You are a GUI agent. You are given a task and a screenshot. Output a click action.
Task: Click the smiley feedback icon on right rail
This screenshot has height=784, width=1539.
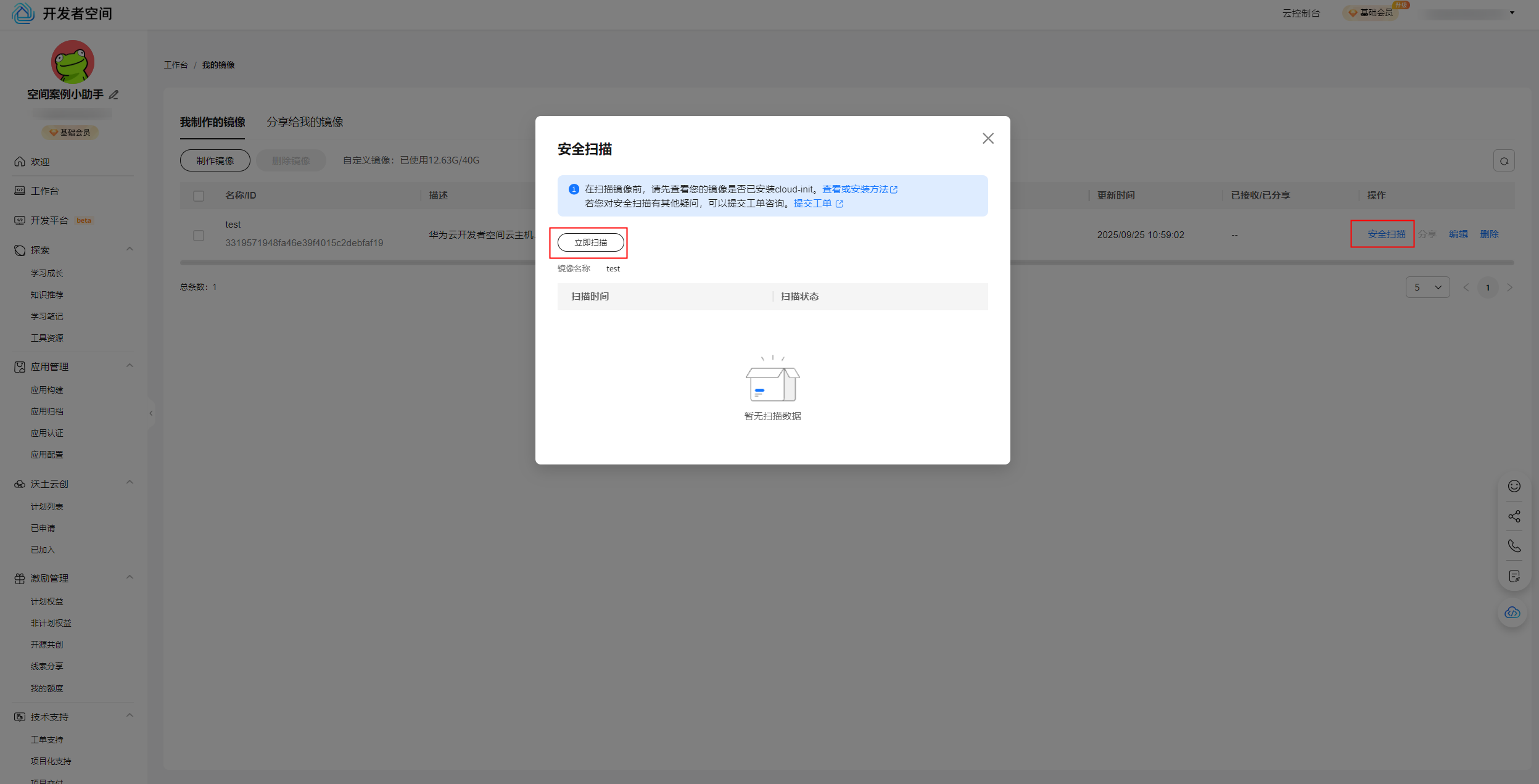tap(1514, 486)
